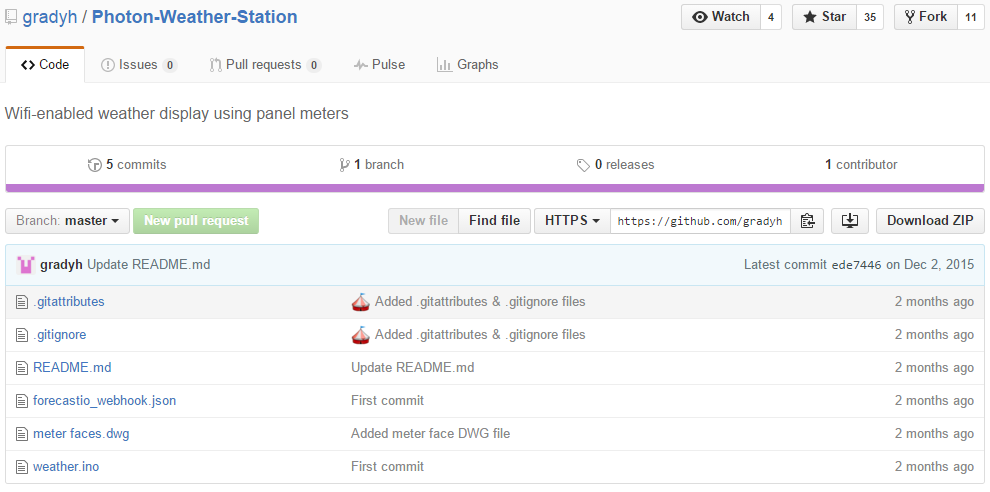Watch the Photon-Weather-Station repository

[720, 17]
